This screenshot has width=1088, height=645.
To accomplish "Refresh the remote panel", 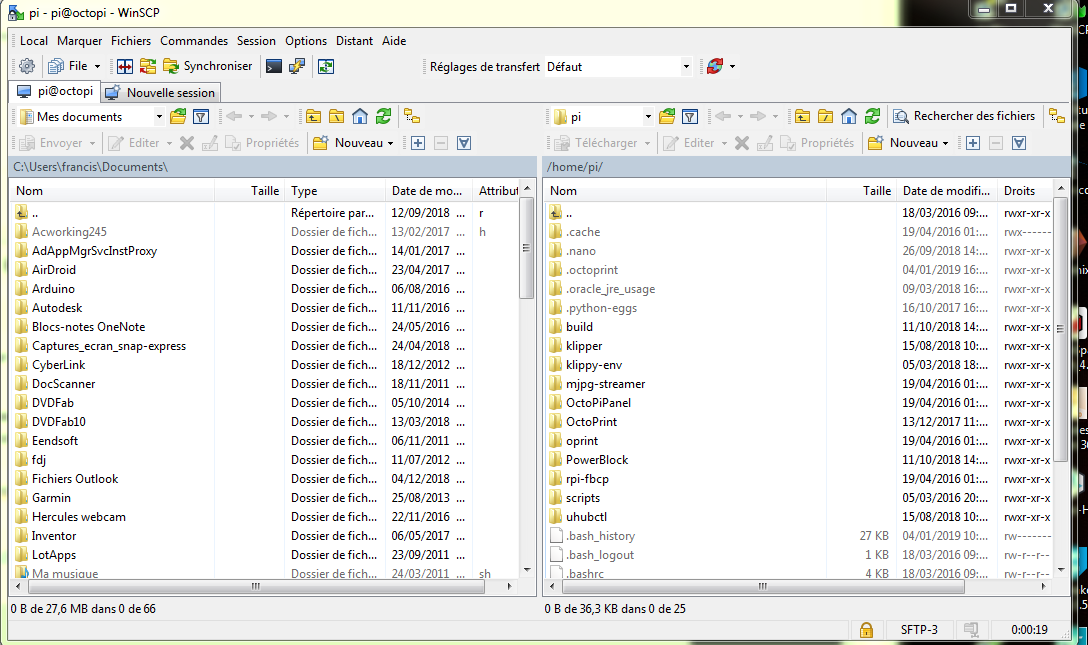I will pyautogui.click(x=872, y=117).
